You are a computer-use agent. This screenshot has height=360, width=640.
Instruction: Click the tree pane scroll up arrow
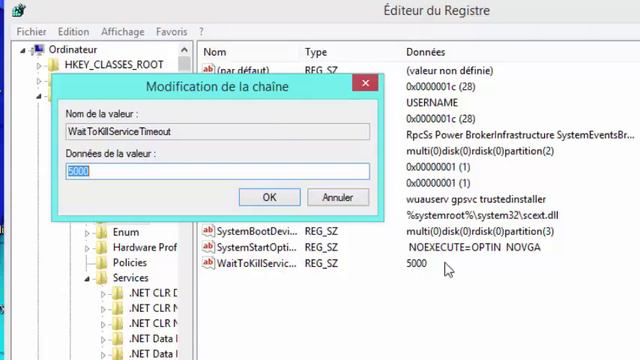184,50
